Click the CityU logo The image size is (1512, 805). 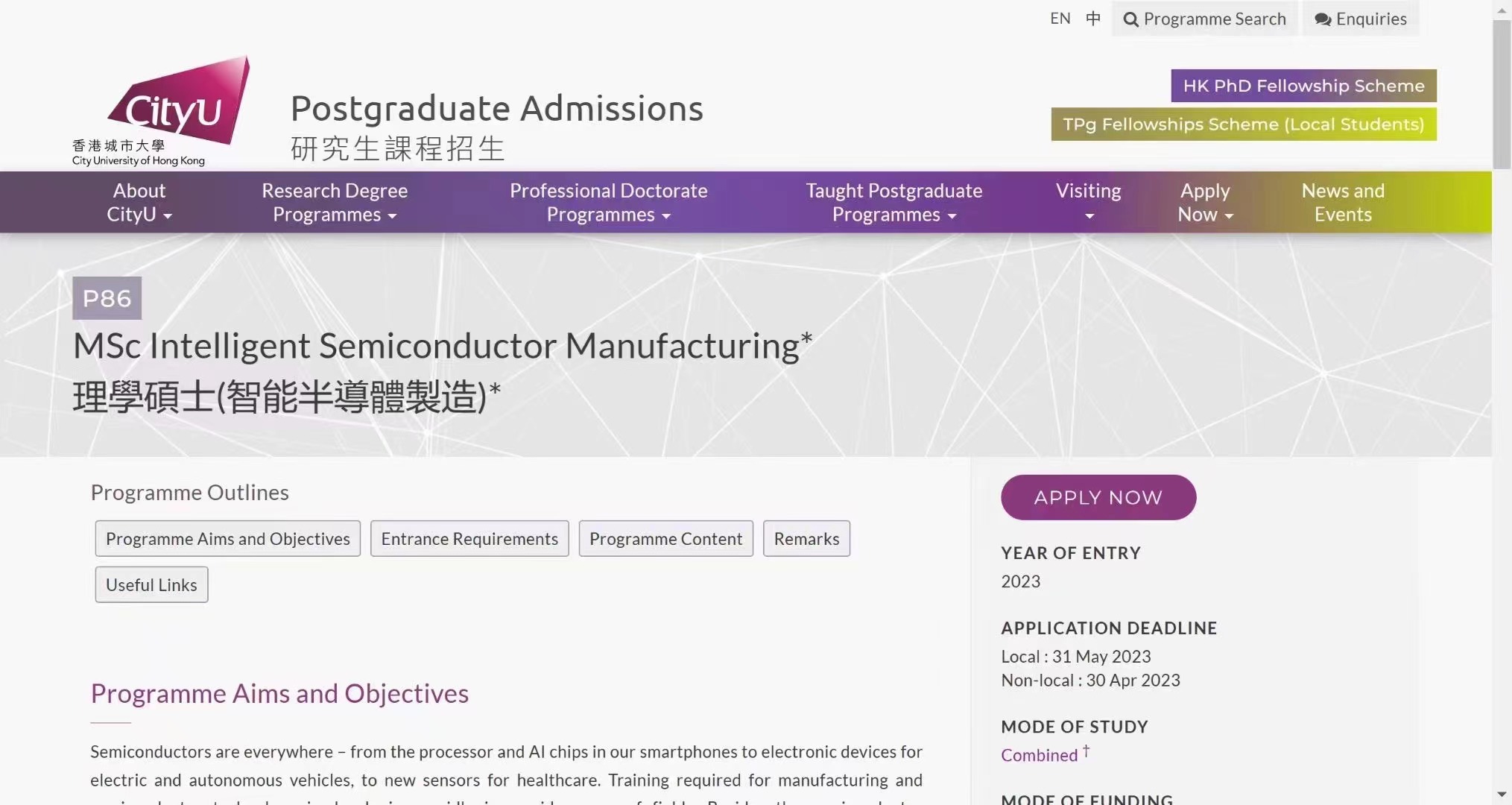coord(161,110)
